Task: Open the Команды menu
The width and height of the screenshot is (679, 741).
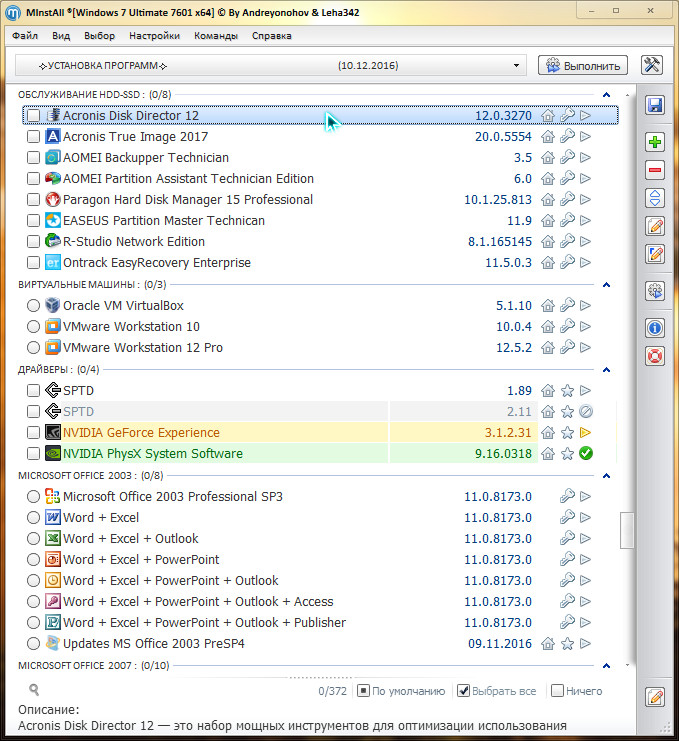Action: [216, 36]
